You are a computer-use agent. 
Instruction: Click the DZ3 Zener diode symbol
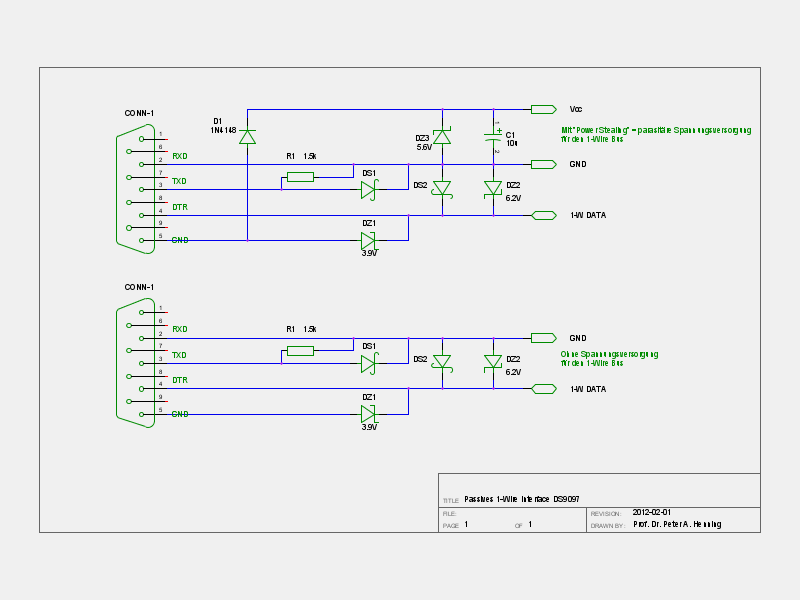click(442, 136)
